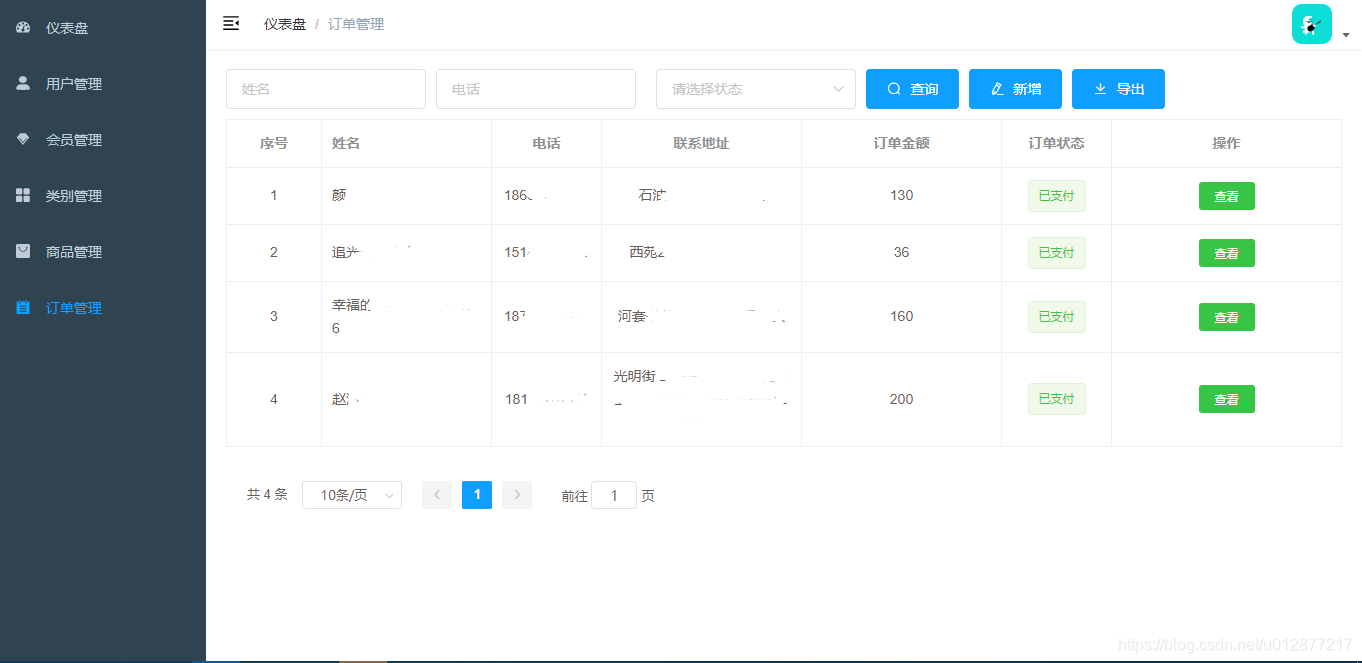Open the user avatar in top-right corner

tap(1311, 23)
